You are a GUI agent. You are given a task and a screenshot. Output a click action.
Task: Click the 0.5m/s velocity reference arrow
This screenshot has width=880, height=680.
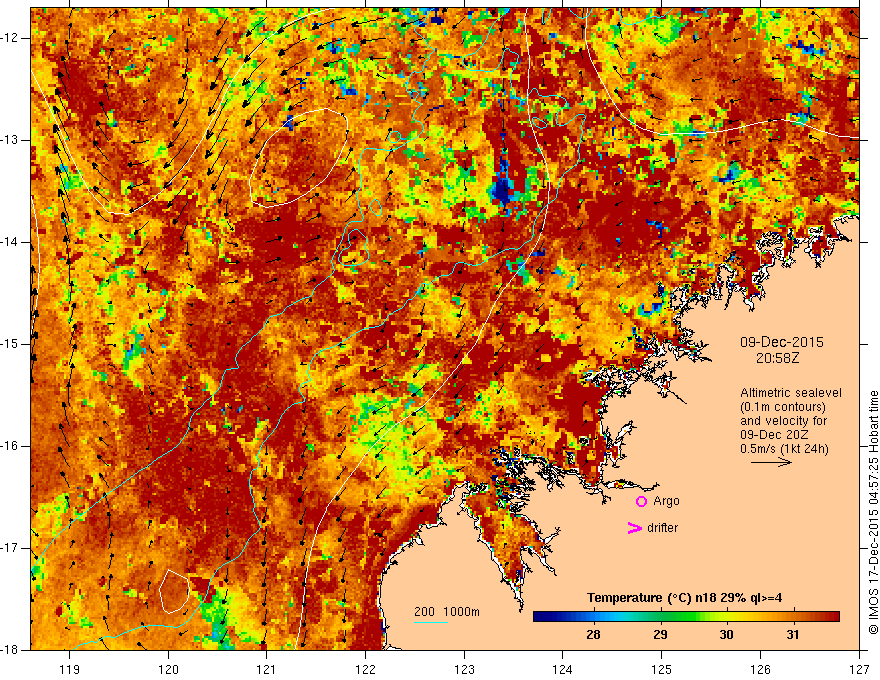point(771,462)
